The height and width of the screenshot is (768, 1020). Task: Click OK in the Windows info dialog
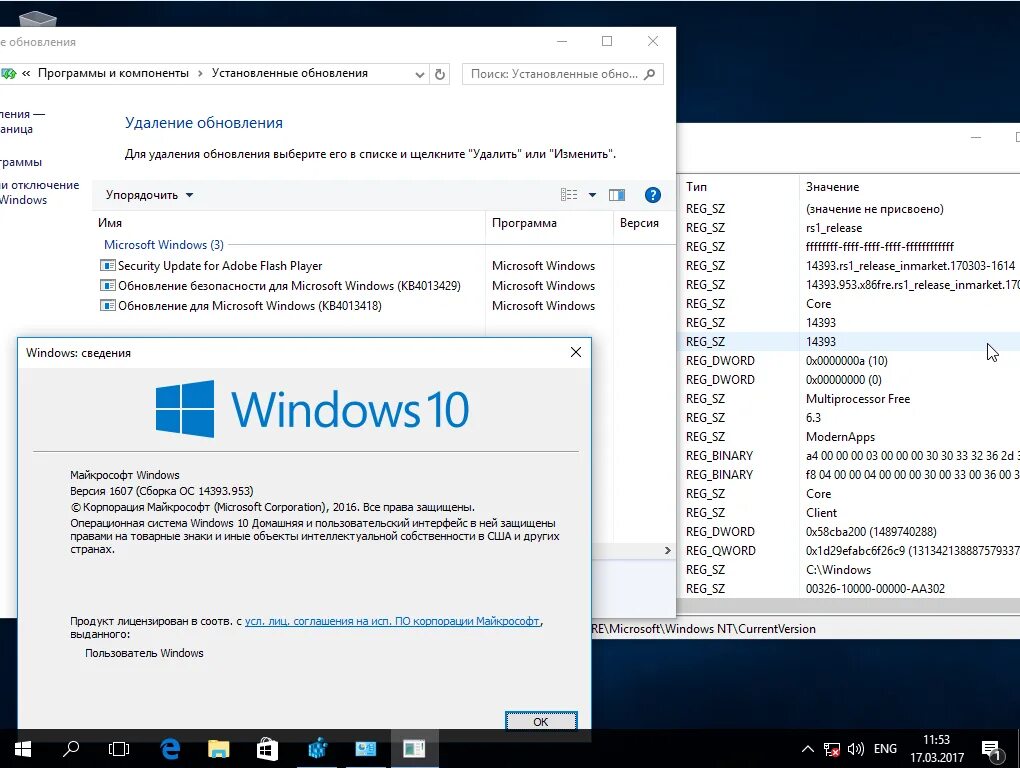click(x=541, y=721)
